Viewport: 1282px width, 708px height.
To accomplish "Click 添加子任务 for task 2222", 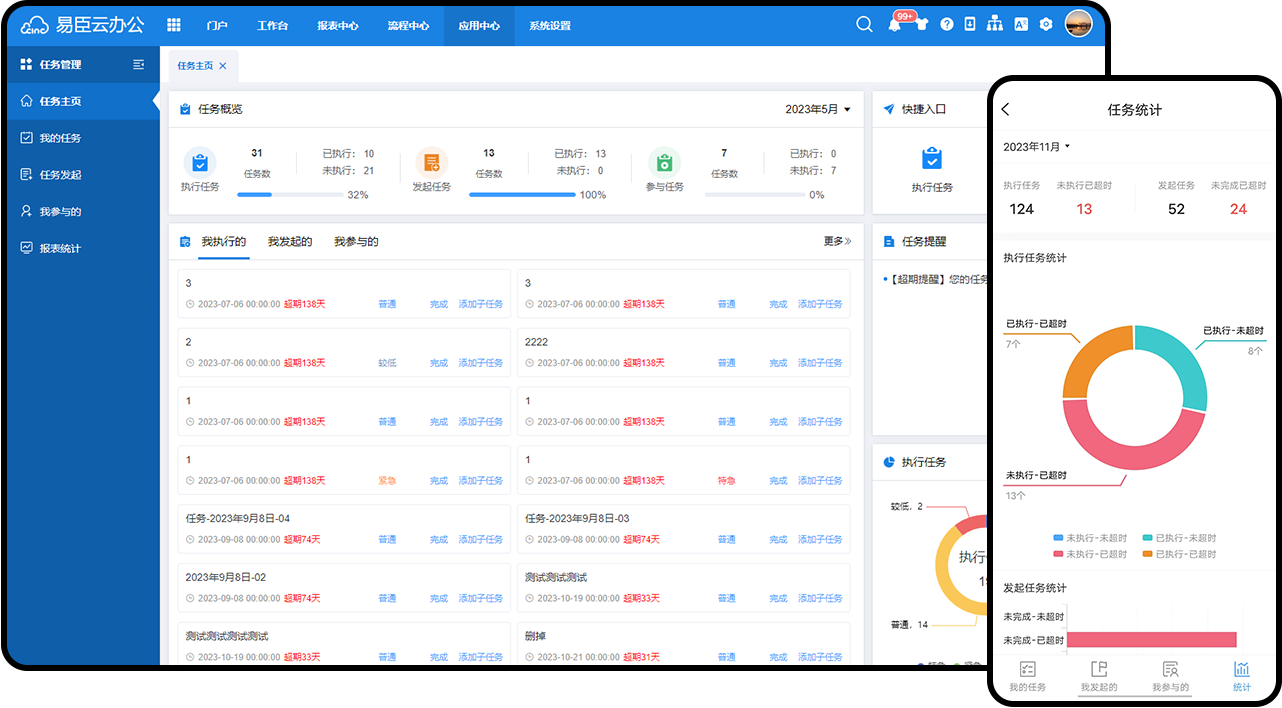I will [x=820, y=363].
